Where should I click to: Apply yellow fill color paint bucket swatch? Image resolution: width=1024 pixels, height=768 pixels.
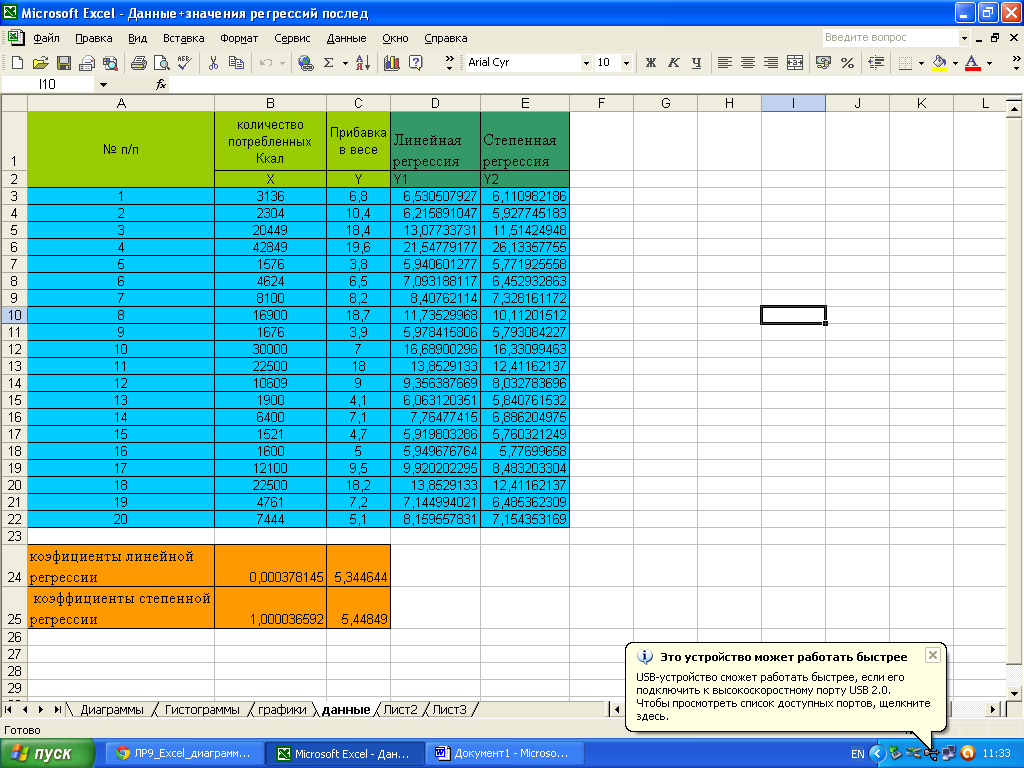[x=939, y=63]
